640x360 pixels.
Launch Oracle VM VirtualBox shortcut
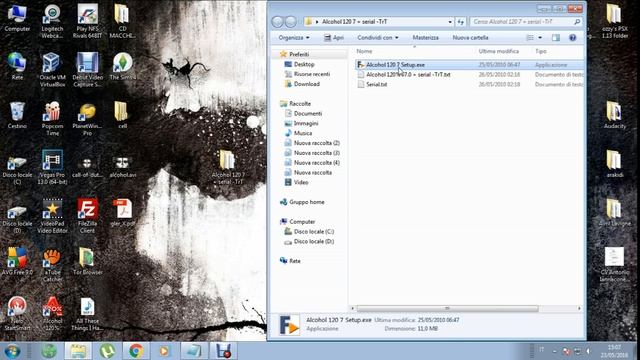click(52, 69)
